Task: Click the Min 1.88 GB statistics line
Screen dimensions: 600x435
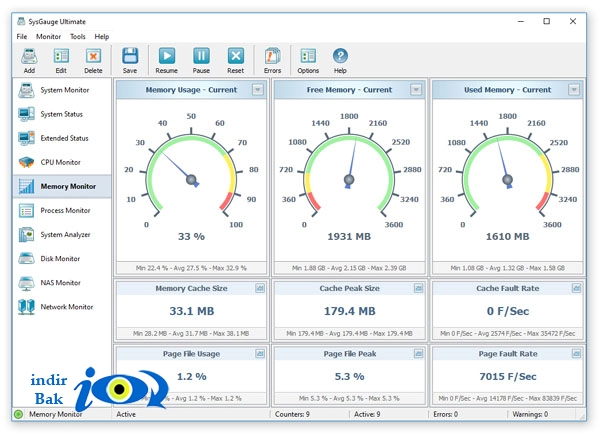Action: pos(349,268)
